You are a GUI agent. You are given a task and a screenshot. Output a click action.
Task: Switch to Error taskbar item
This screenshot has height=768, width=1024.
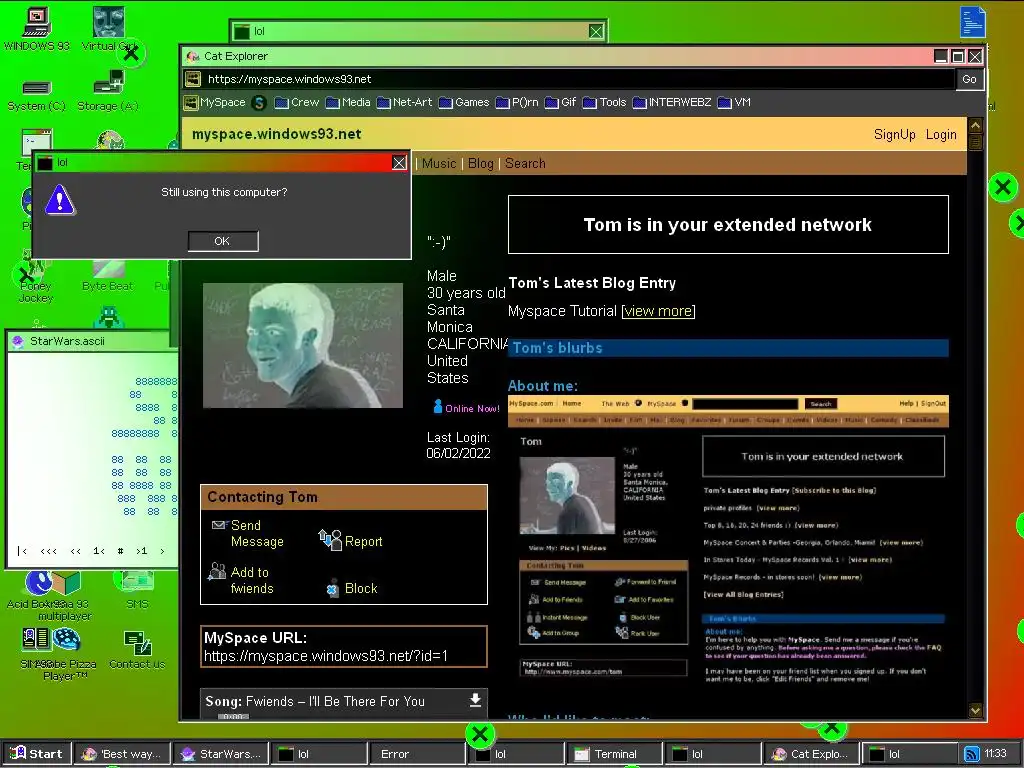coord(418,754)
